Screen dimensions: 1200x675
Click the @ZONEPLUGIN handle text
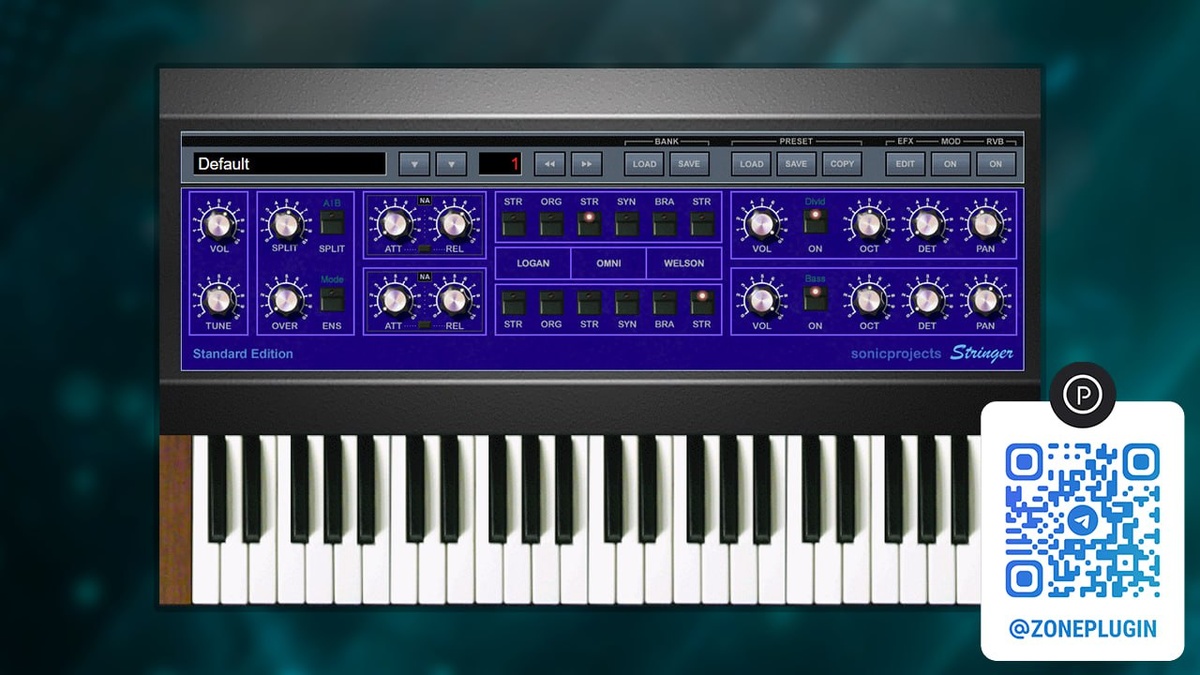click(1082, 629)
